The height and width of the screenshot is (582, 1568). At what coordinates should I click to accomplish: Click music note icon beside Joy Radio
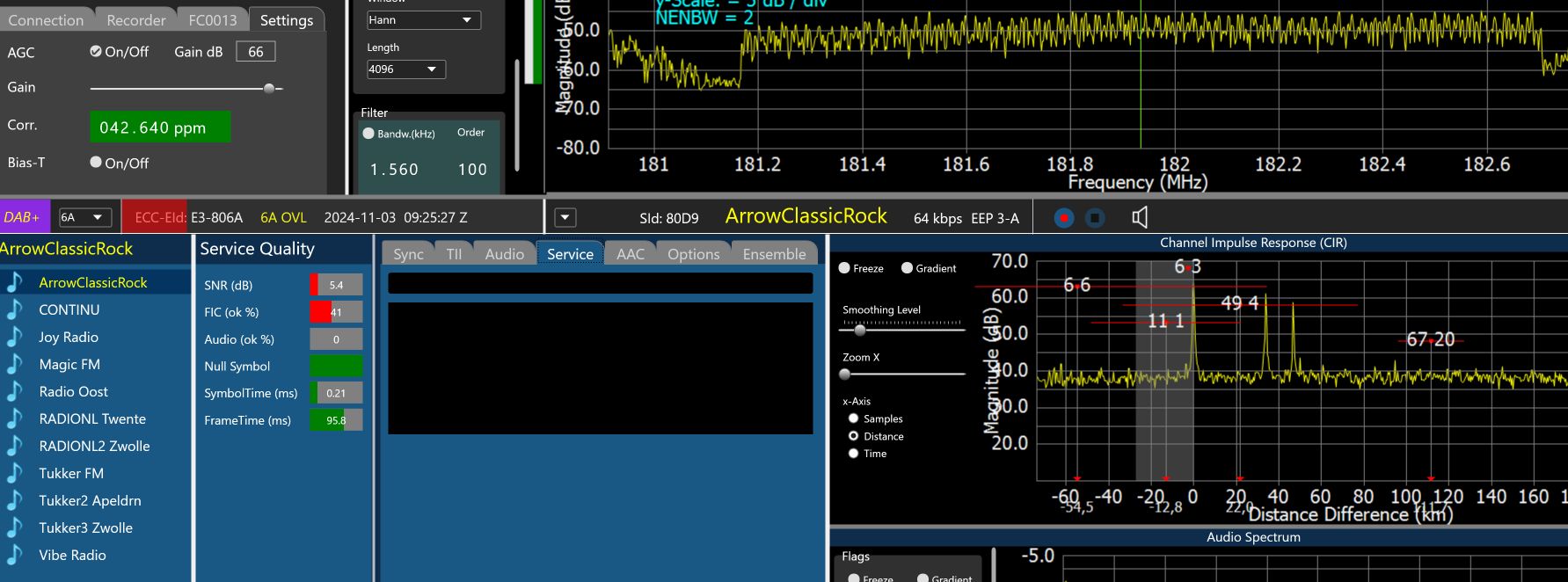15,337
